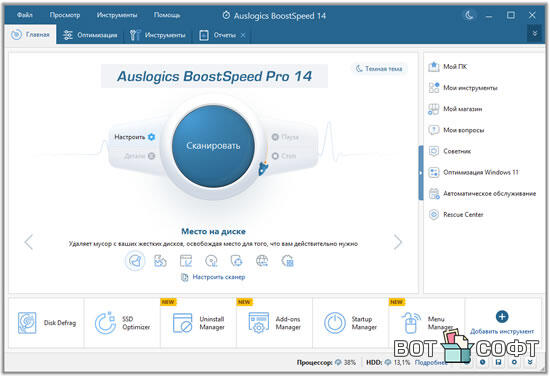
Task: Select the window-with-checkmark scan category icon
Action: pos(186,261)
